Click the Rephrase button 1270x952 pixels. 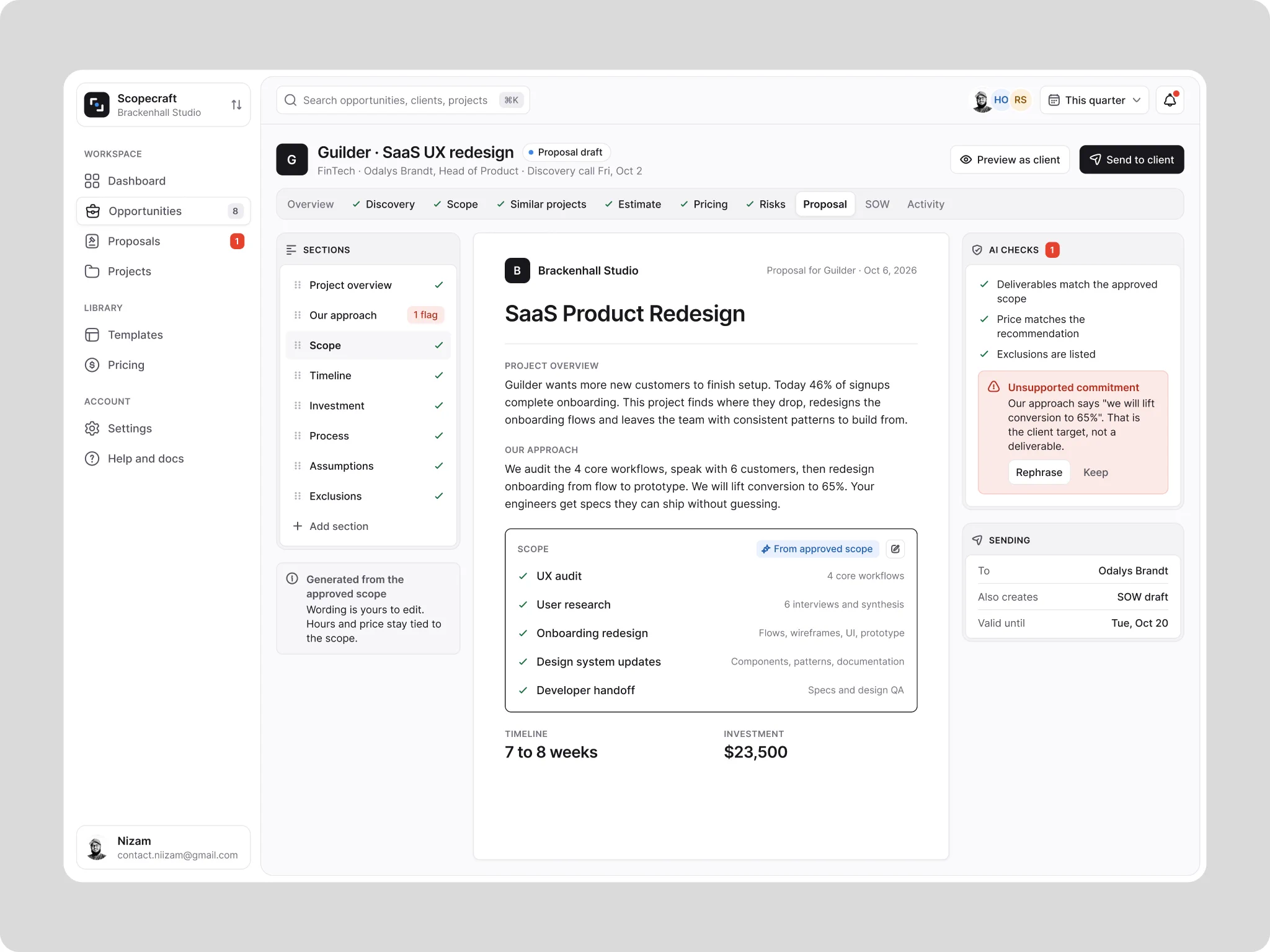coord(1039,472)
